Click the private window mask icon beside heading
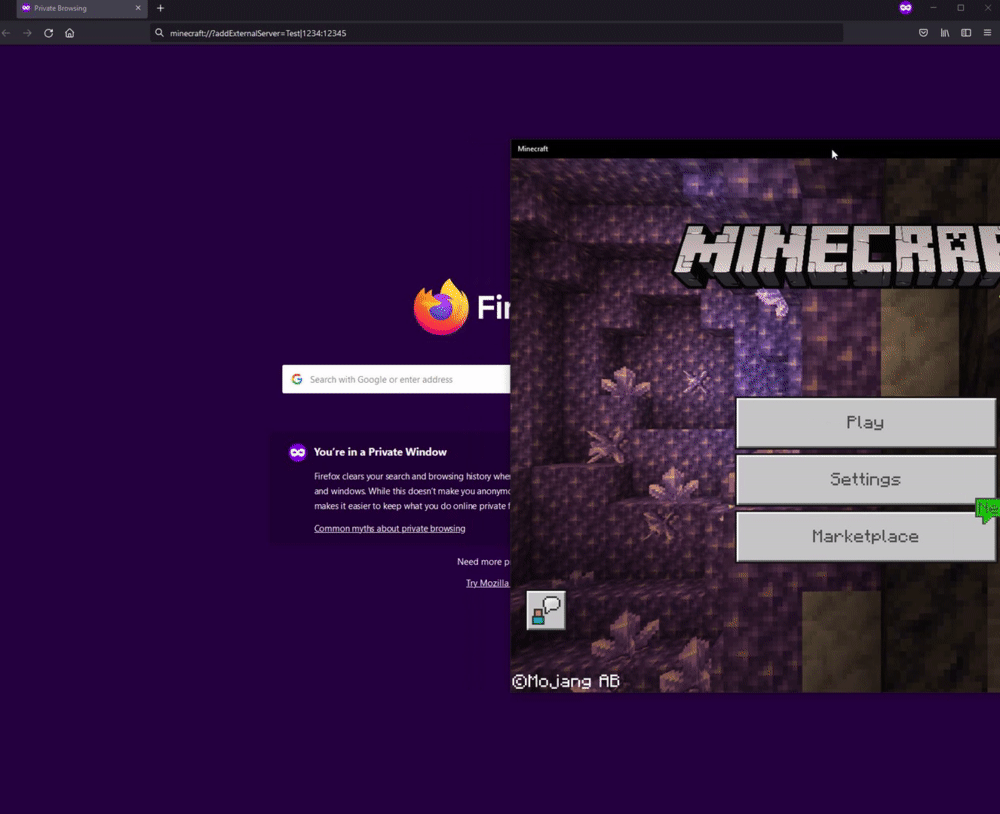The height and width of the screenshot is (814, 1000). (298, 452)
